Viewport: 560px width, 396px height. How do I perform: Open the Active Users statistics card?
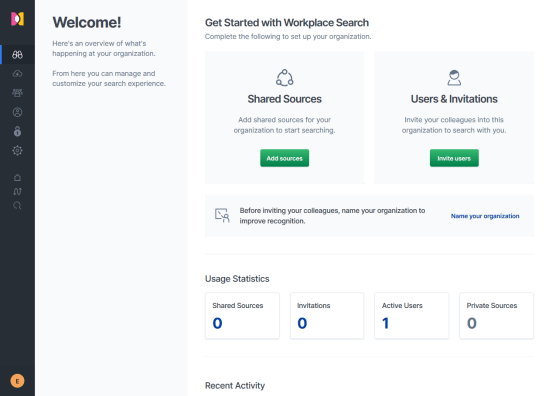[411, 316]
